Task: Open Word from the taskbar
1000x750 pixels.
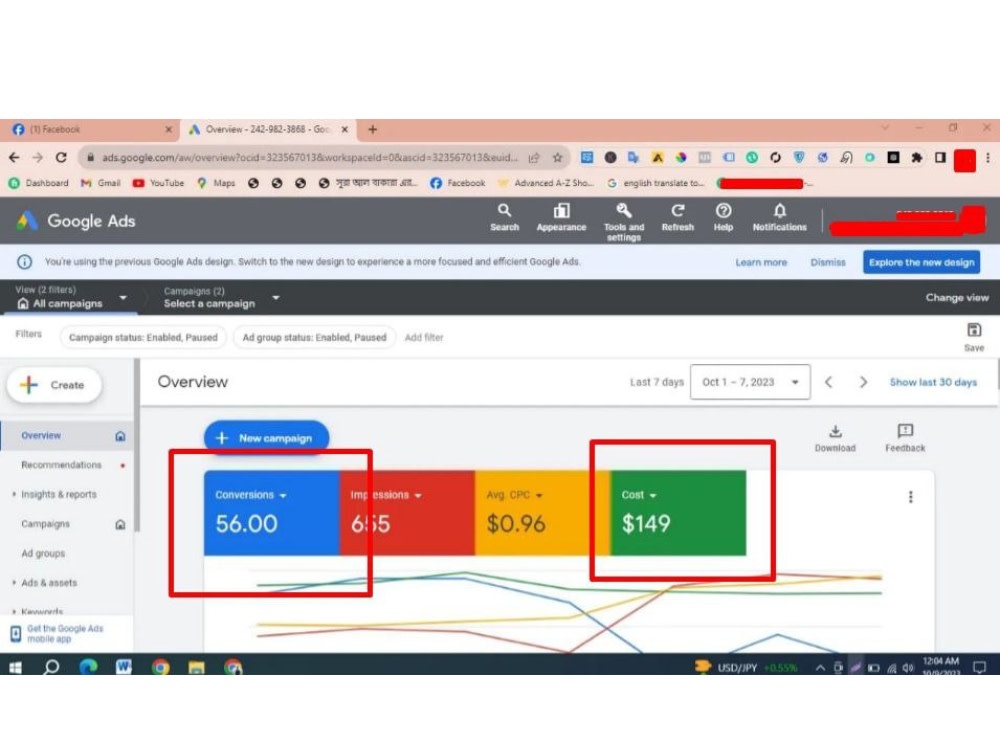Action: pos(124,666)
